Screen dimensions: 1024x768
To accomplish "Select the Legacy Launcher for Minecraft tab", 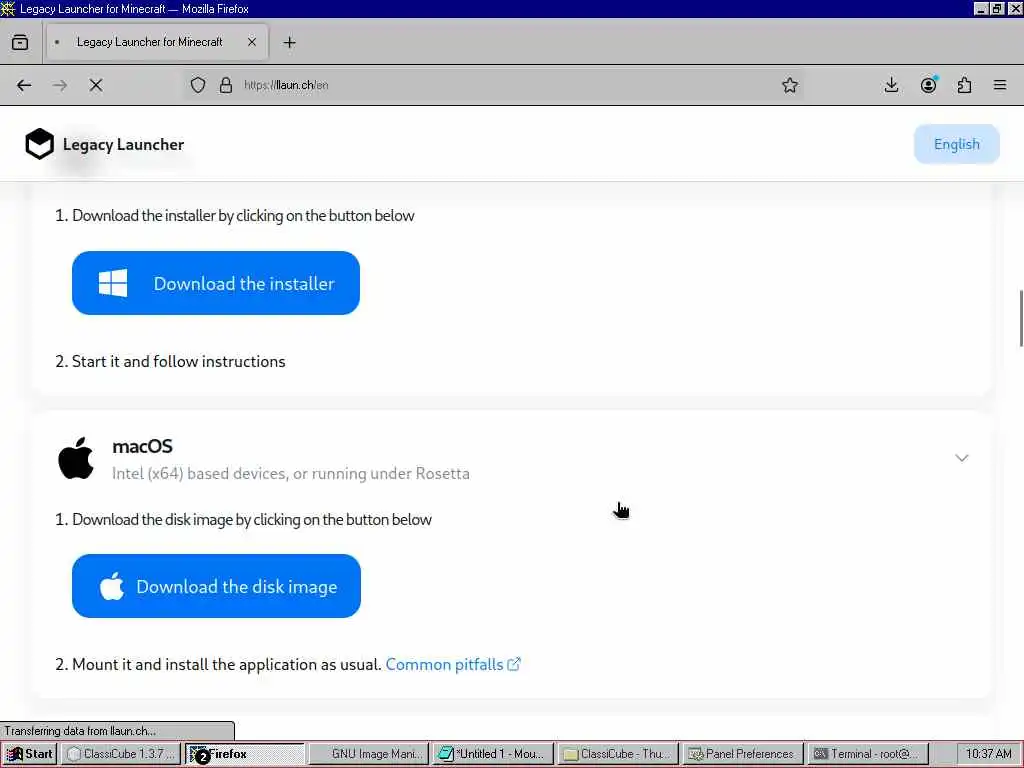I will coord(157,42).
